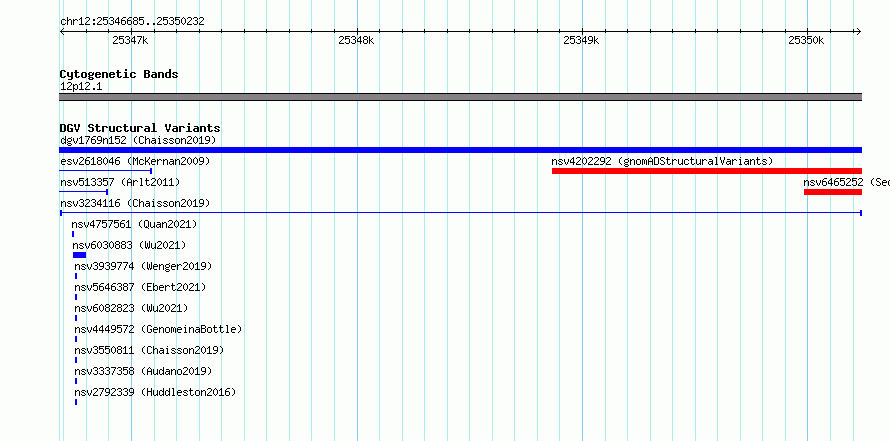Select the dgv1769n152 blue variant bar
The height and width of the screenshot is (441, 890).
(x=460, y=150)
